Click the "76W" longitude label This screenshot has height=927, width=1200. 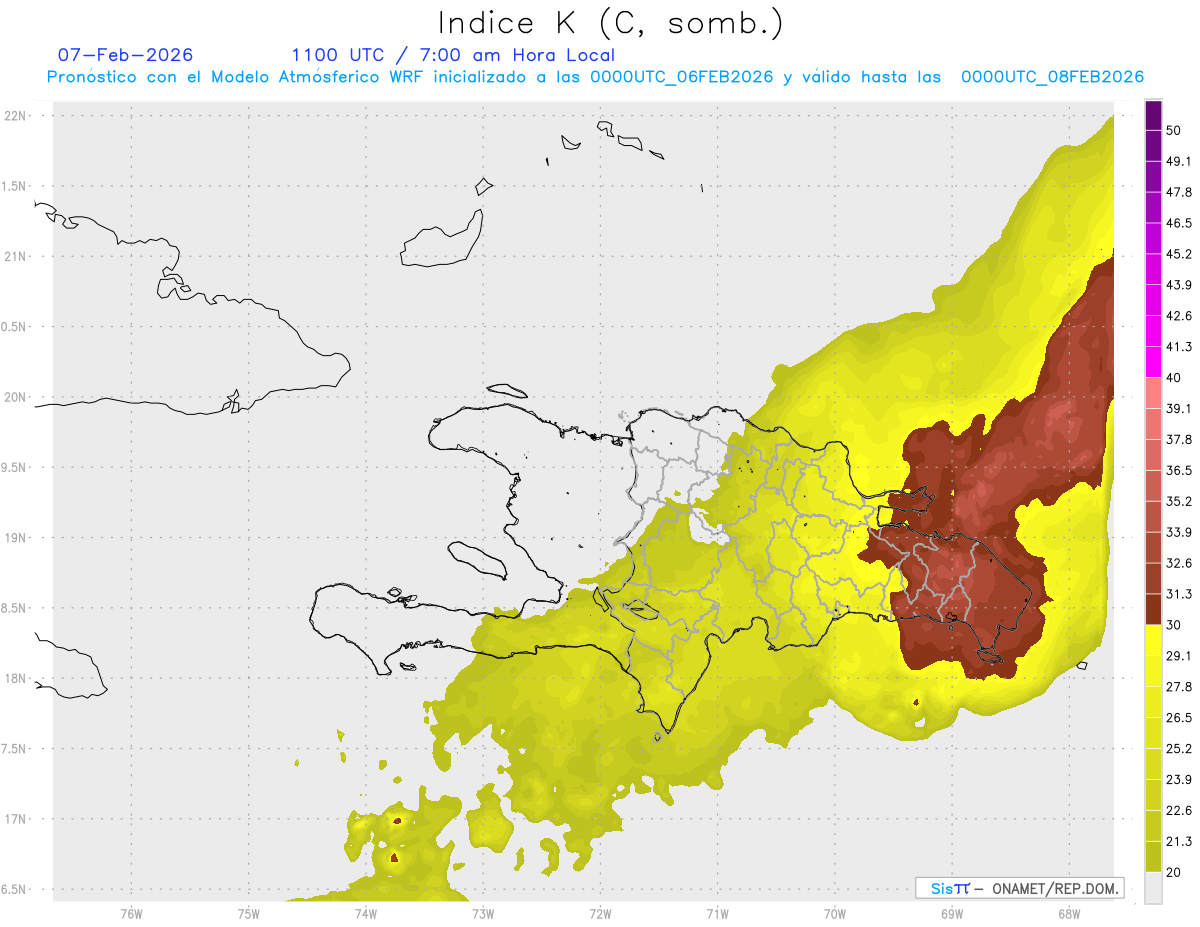point(131,913)
